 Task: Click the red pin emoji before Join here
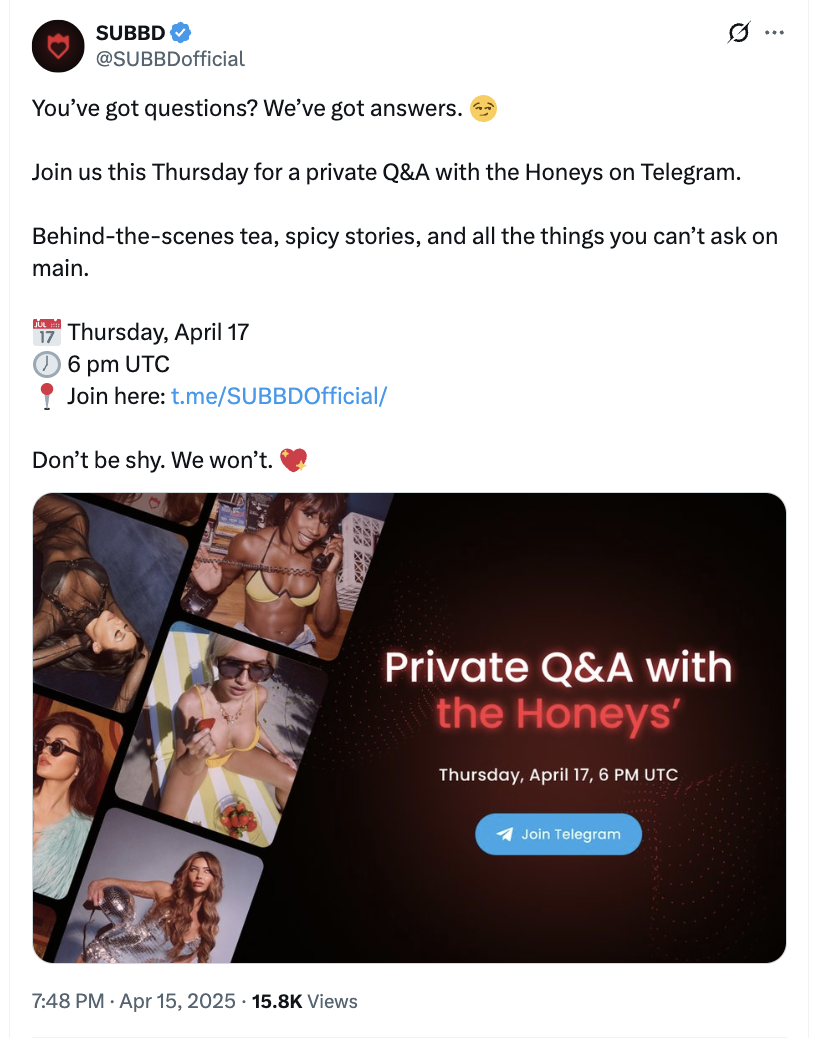click(x=46, y=396)
